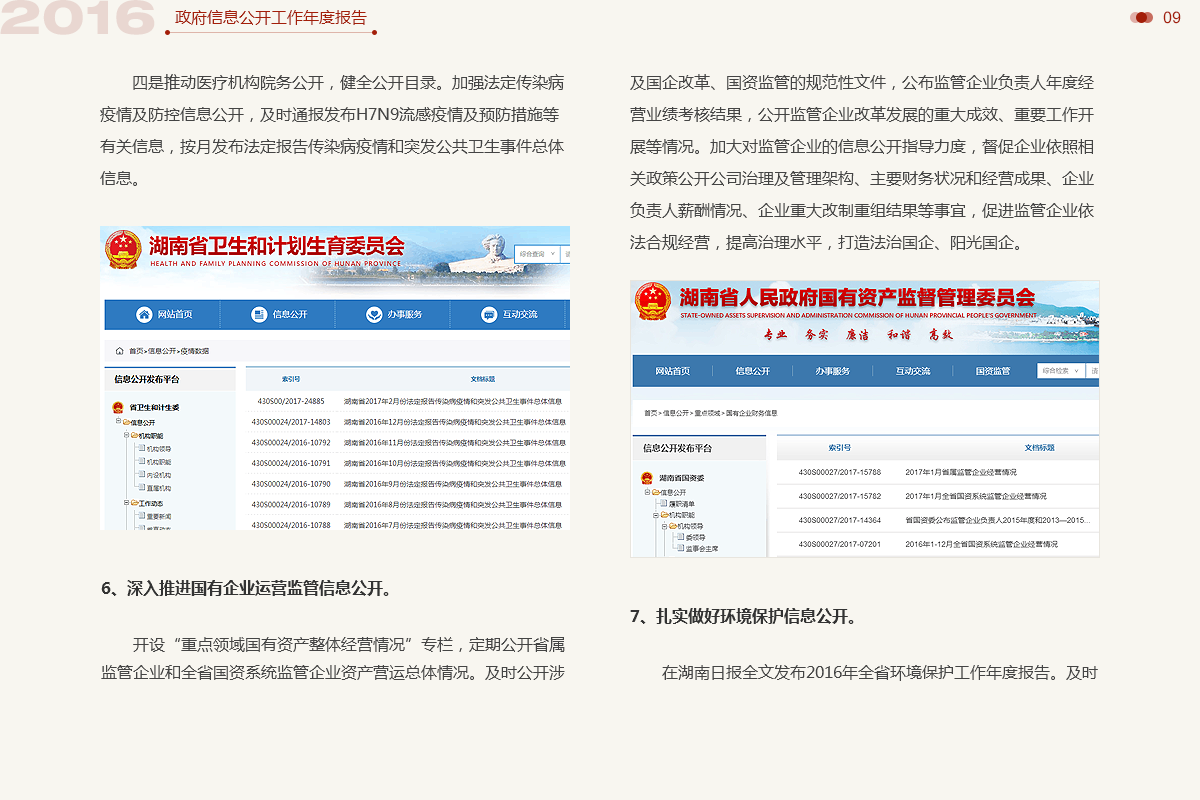Open the 2016年10月份法定报告传染病疫情 document link
Screen dimensions: 1200x800
[x=454, y=463]
